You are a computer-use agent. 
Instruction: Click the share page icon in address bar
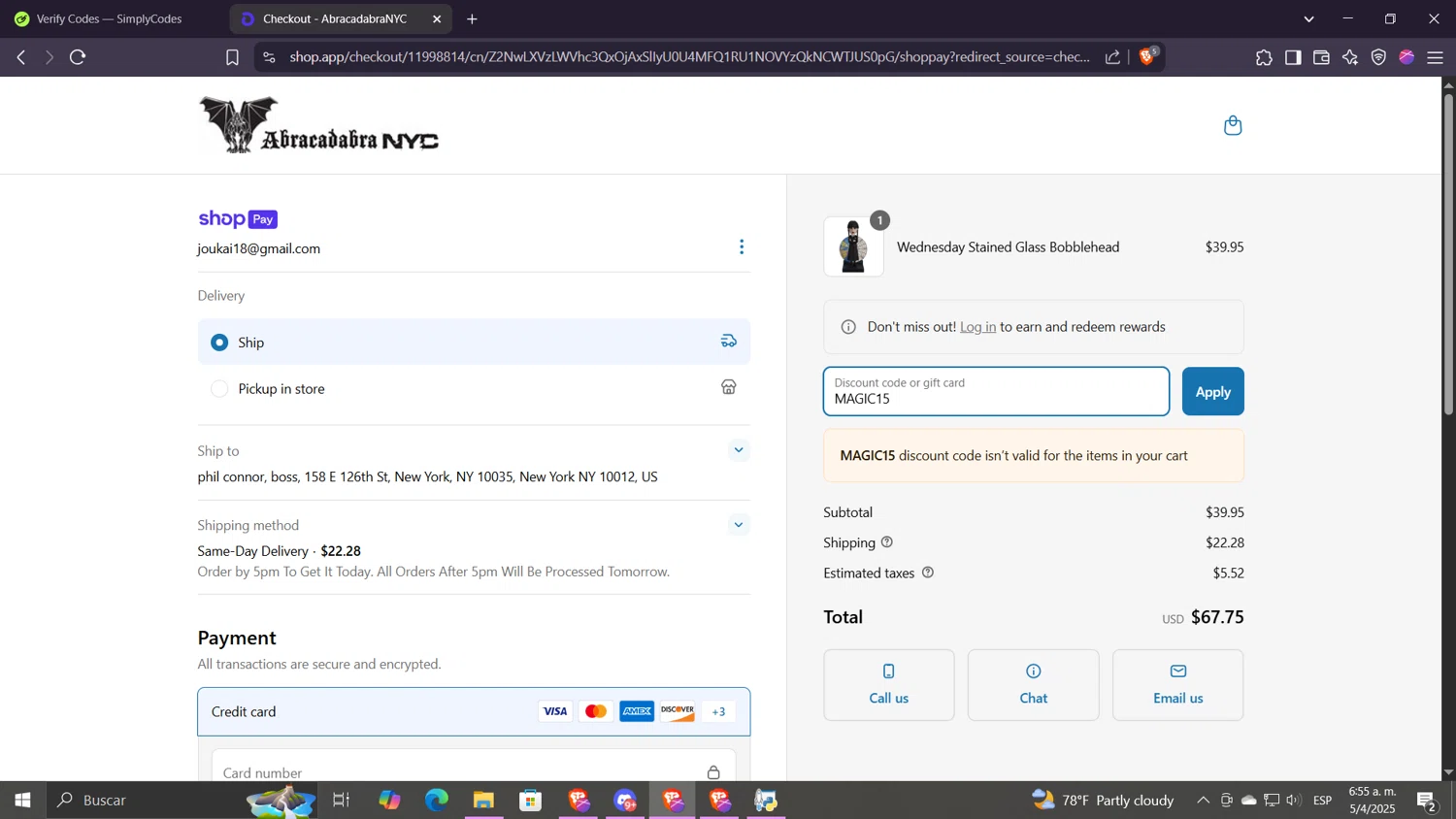click(x=1112, y=57)
